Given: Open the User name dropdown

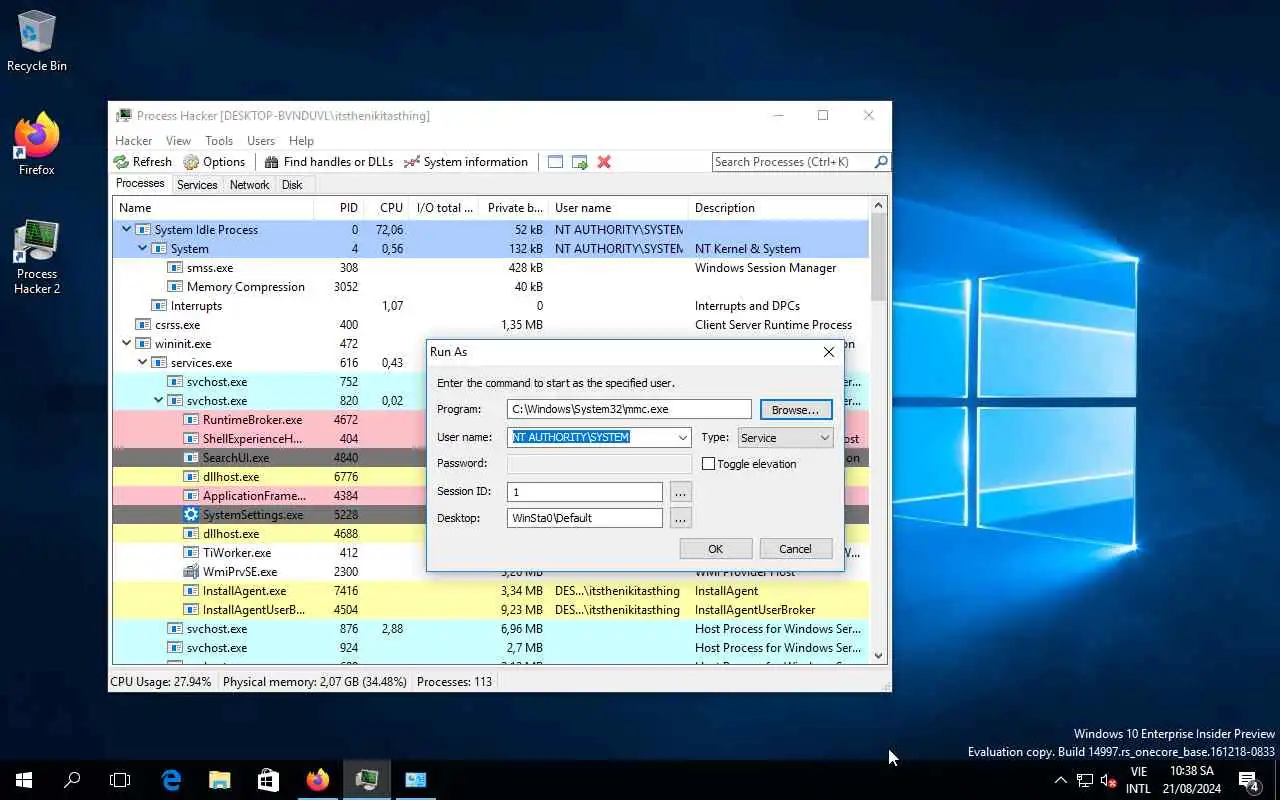Looking at the screenshot, I should pyautogui.click(x=683, y=438).
